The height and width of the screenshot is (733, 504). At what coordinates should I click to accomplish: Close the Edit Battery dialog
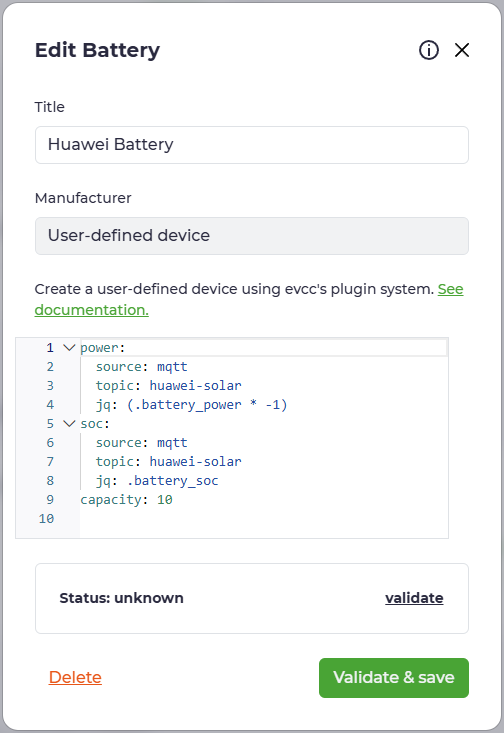462,50
